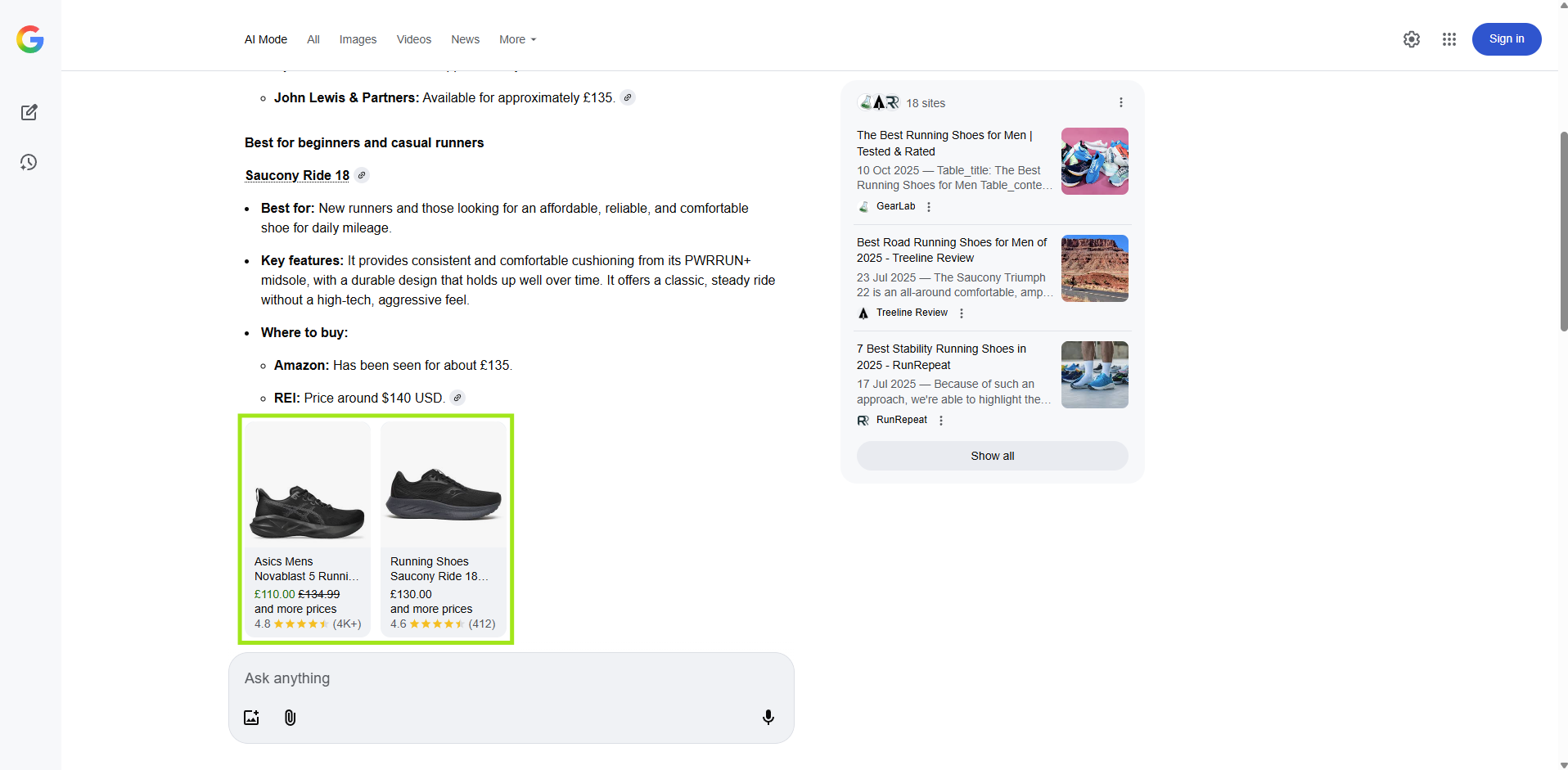
Task: Click the upload image icon
Action: (x=251, y=718)
